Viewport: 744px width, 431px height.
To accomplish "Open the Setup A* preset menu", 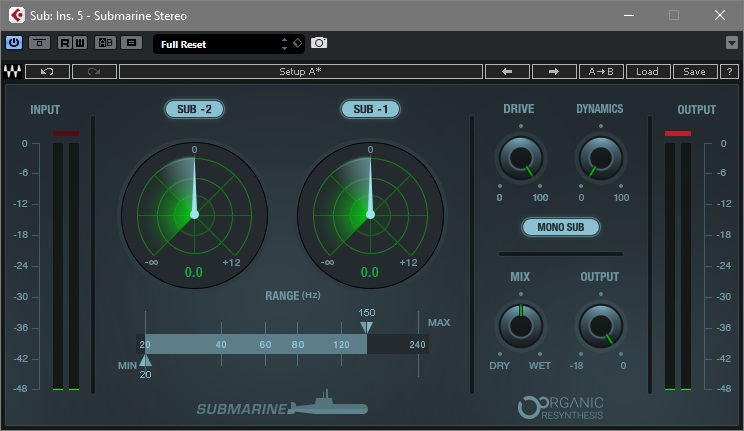I will click(x=301, y=72).
